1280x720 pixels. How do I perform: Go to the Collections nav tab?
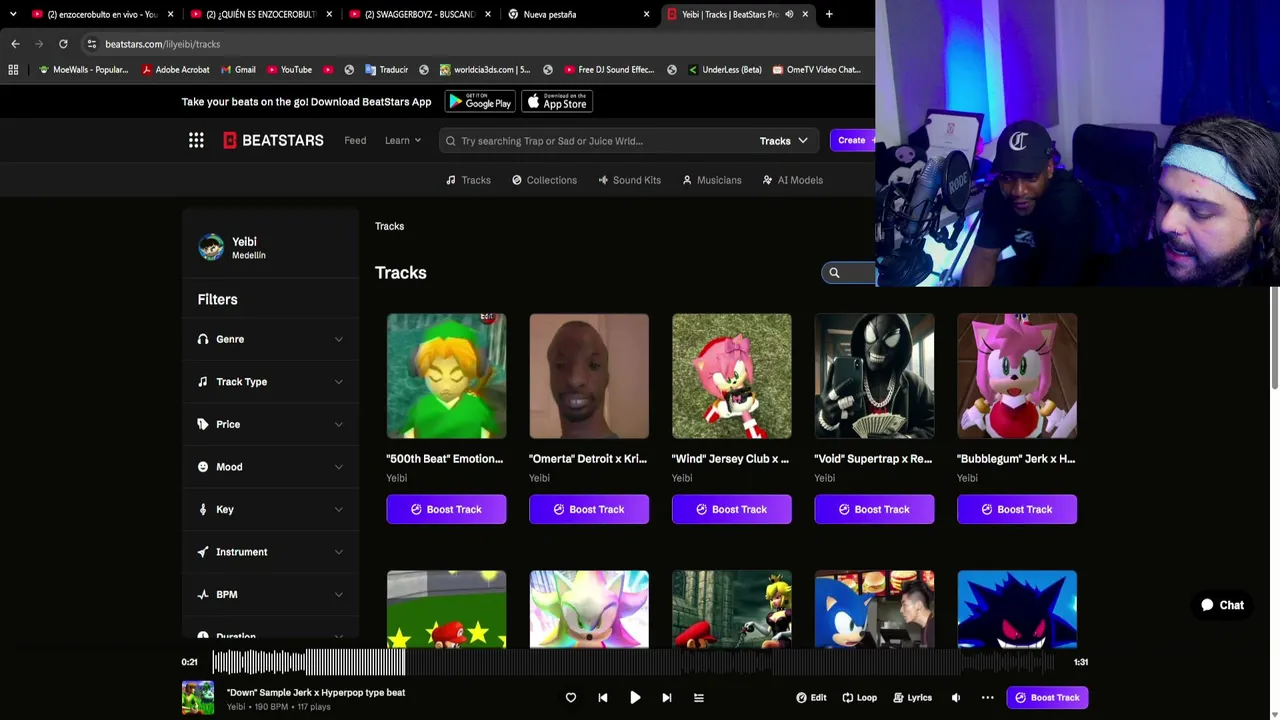(544, 180)
